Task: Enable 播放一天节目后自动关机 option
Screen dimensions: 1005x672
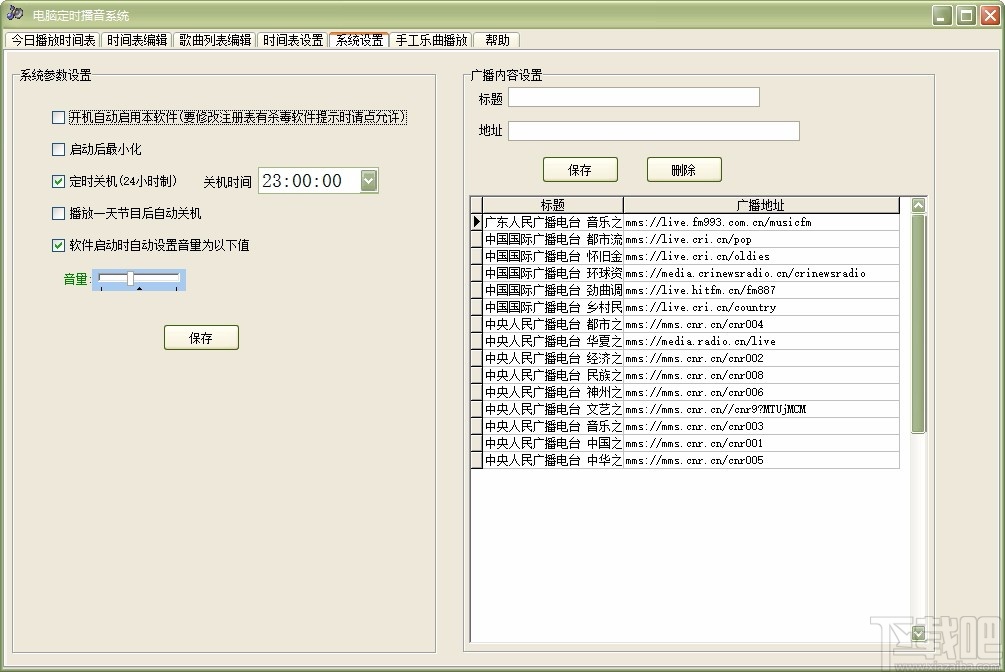Action: 57,213
